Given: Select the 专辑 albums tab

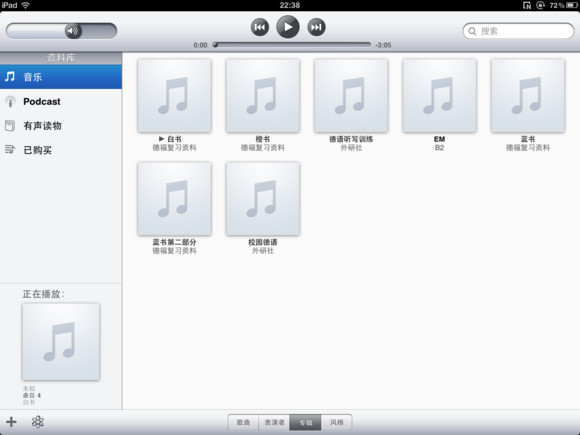Looking at the screenshot, I should (305, 422).
